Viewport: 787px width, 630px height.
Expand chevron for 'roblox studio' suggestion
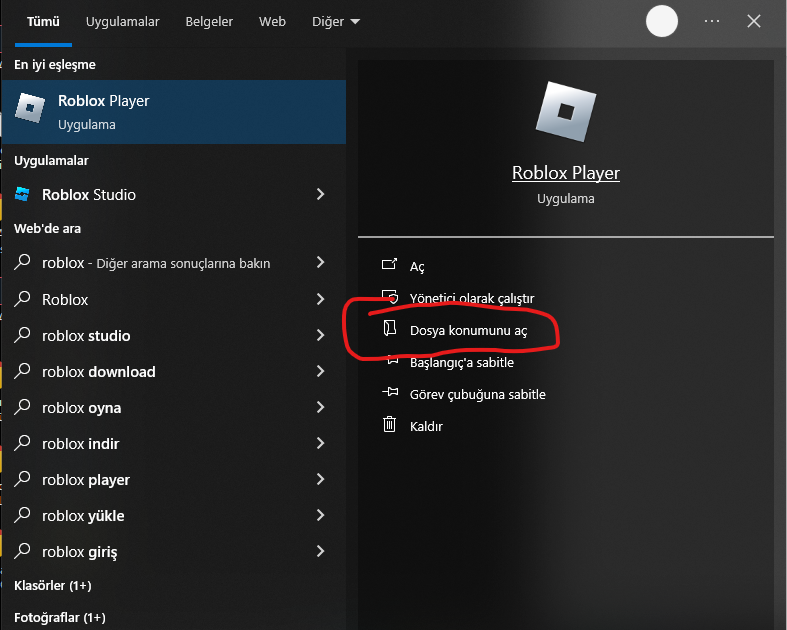coord(321,335)
